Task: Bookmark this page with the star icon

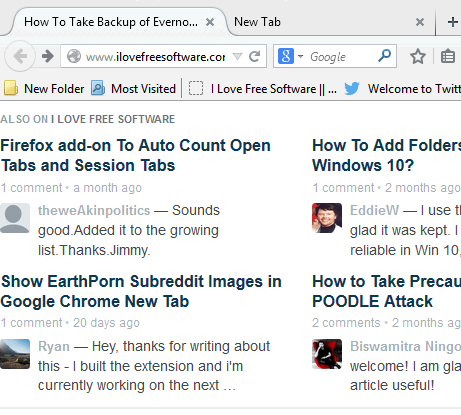Action: (417, 56)
